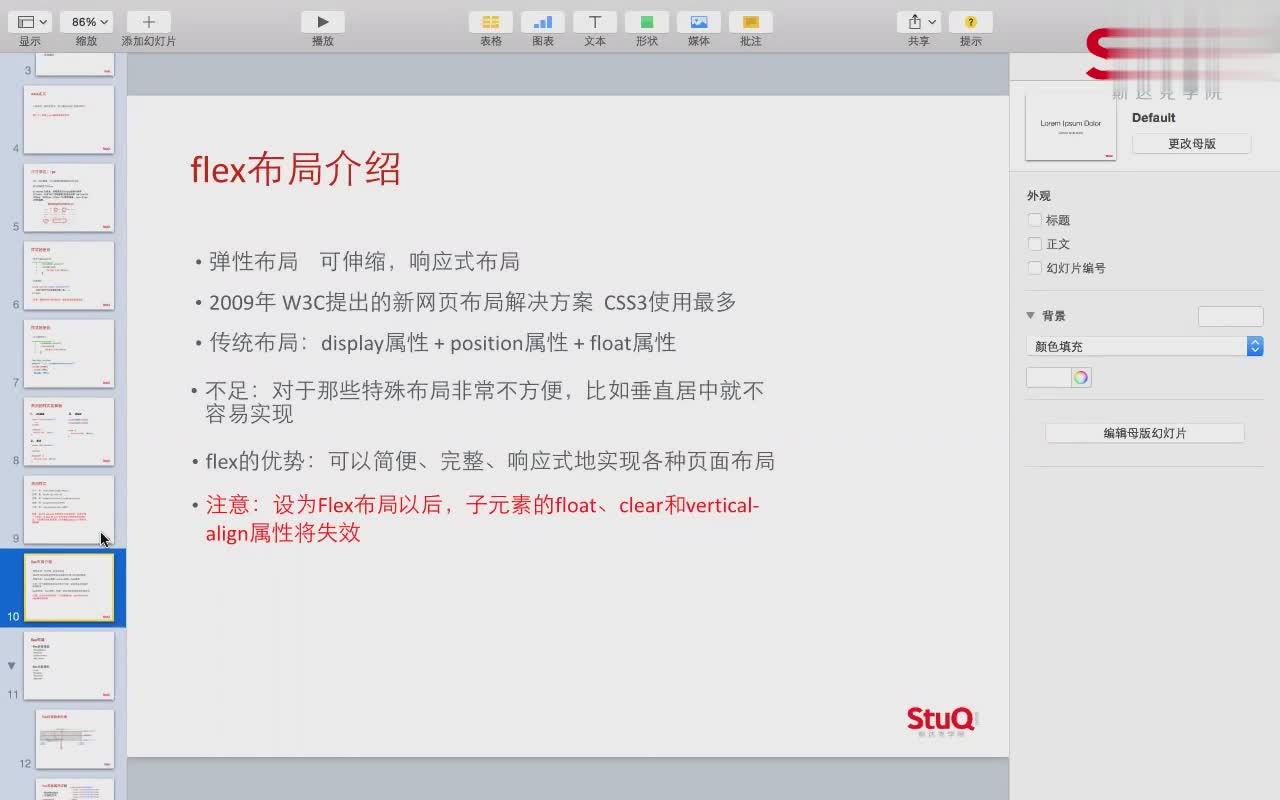Click the slide title flex布局介绍
The image size is (1280, 800).
pyautogui.click(x=296, y=169)
